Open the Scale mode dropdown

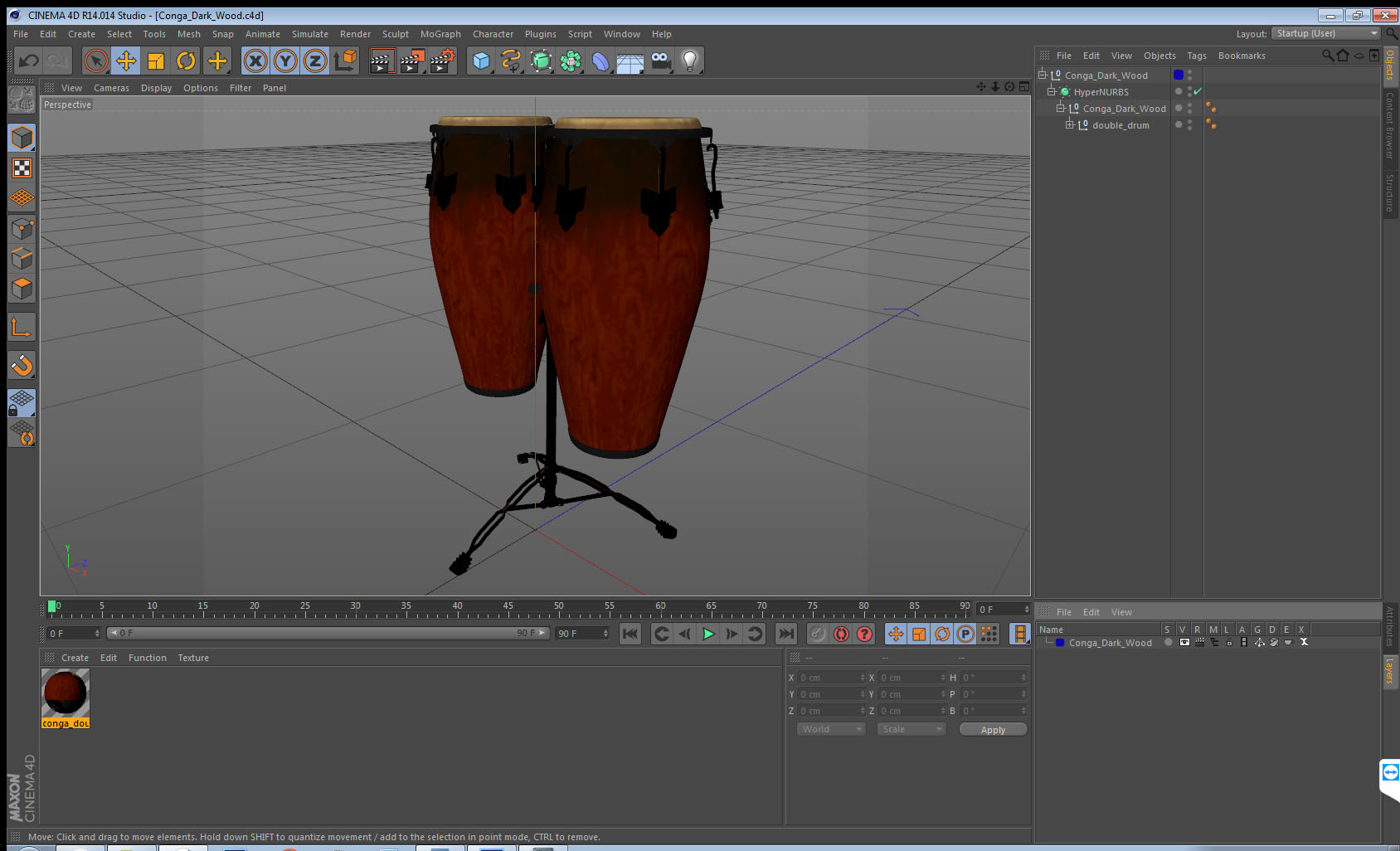911,729
